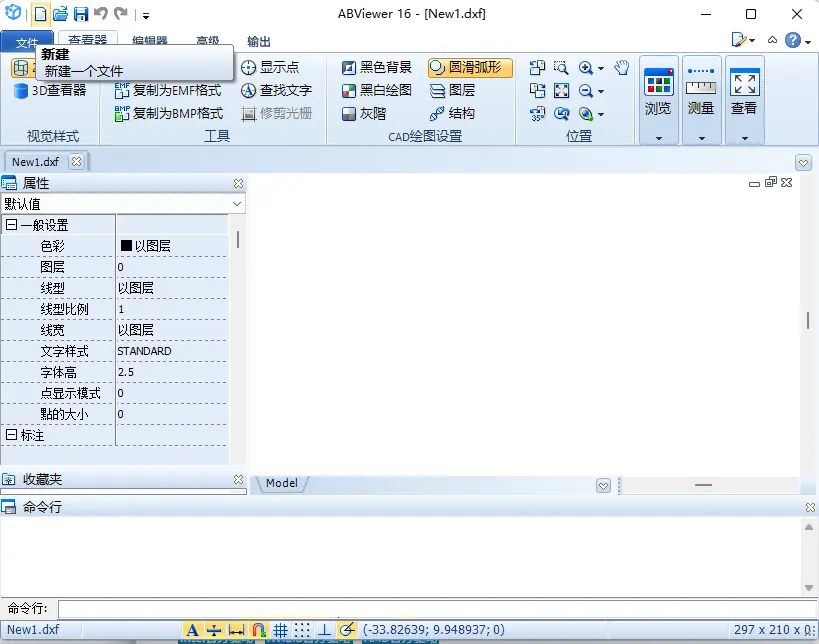Open the layout tabs dropdown arrow
Image resolution: width=819 pixels, height=644 pixels.
(603, 486)
